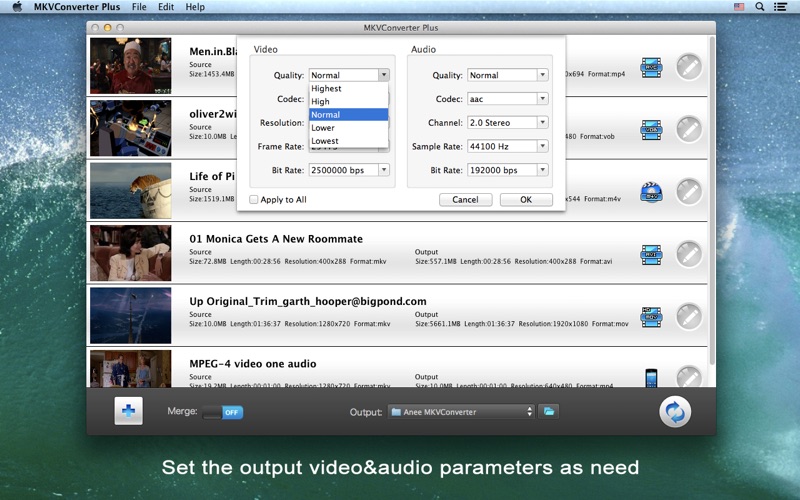Screen dimensions: 800x500
Task: Select Lower in the quality list
Action: click(348, 128)
